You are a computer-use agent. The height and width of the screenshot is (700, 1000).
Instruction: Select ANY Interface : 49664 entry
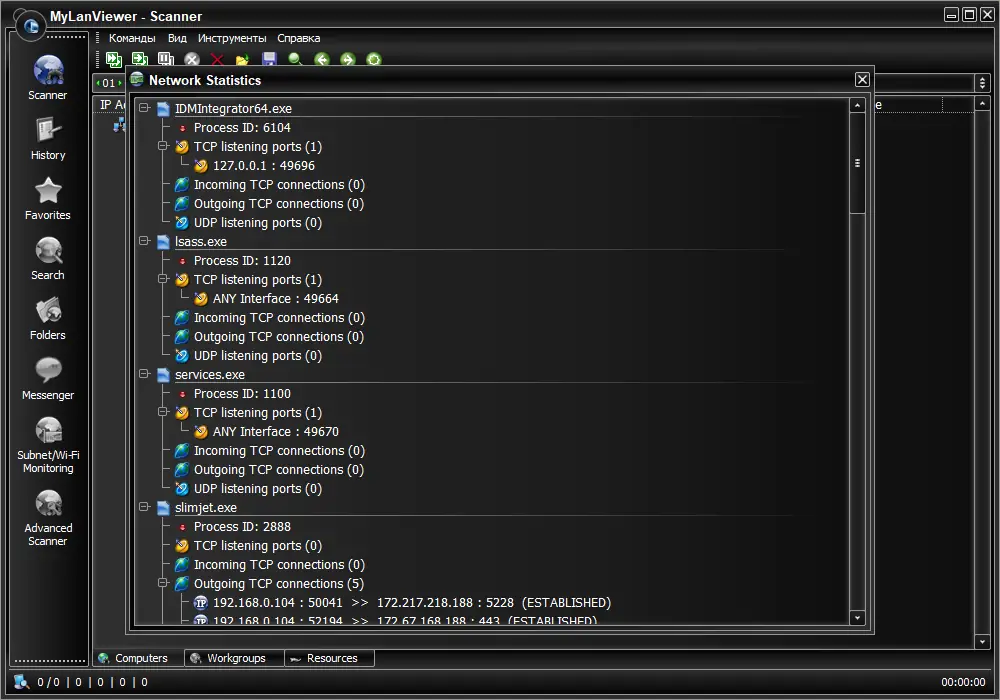276,298
